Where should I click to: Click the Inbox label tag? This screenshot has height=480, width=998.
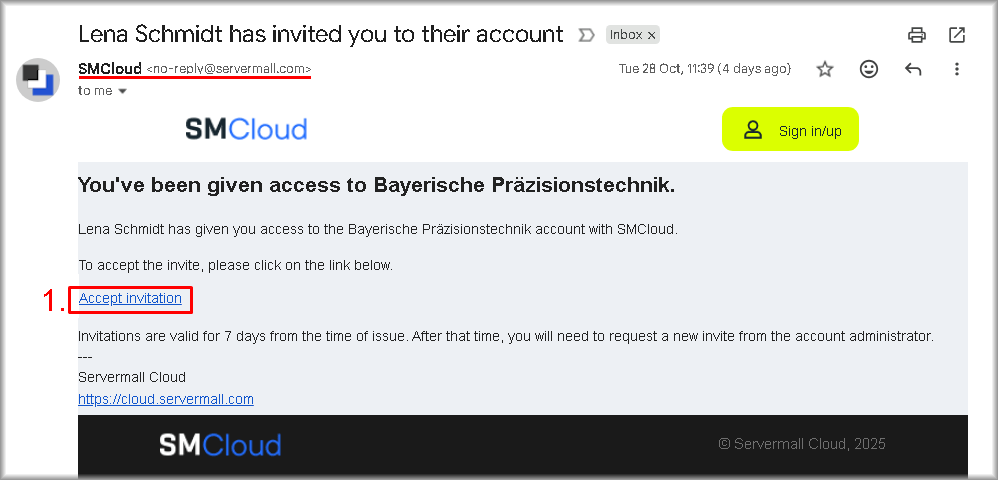click(x=626, y=35)
